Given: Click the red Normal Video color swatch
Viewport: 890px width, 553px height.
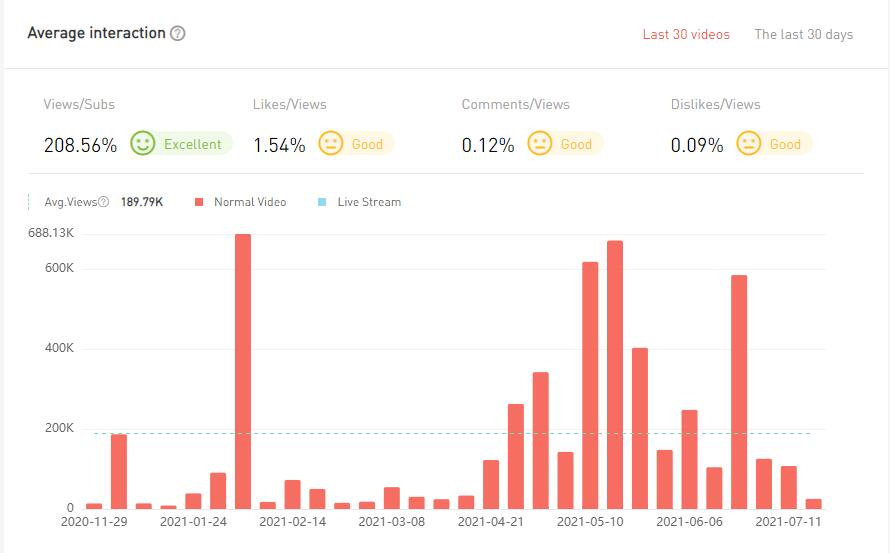Looking at the screenshot, I should (199, 202).
